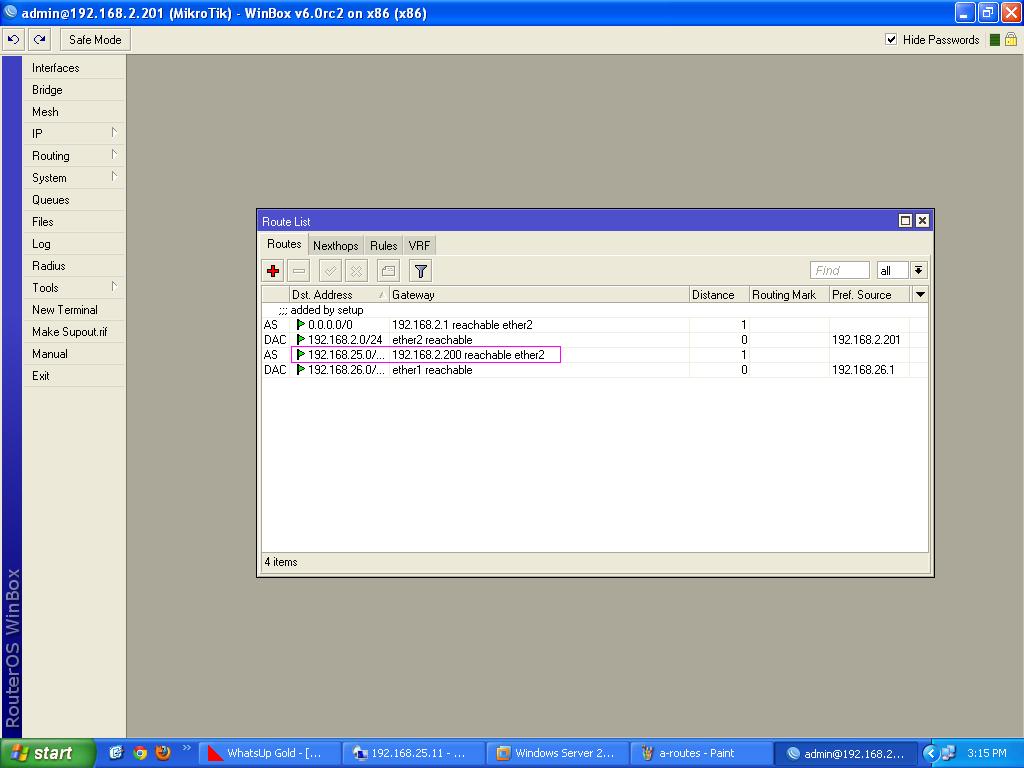Open the 'all' routing table dropdown
Image resolution: width=1024 pixels, height=768 pixels.
tap(918, 270)
